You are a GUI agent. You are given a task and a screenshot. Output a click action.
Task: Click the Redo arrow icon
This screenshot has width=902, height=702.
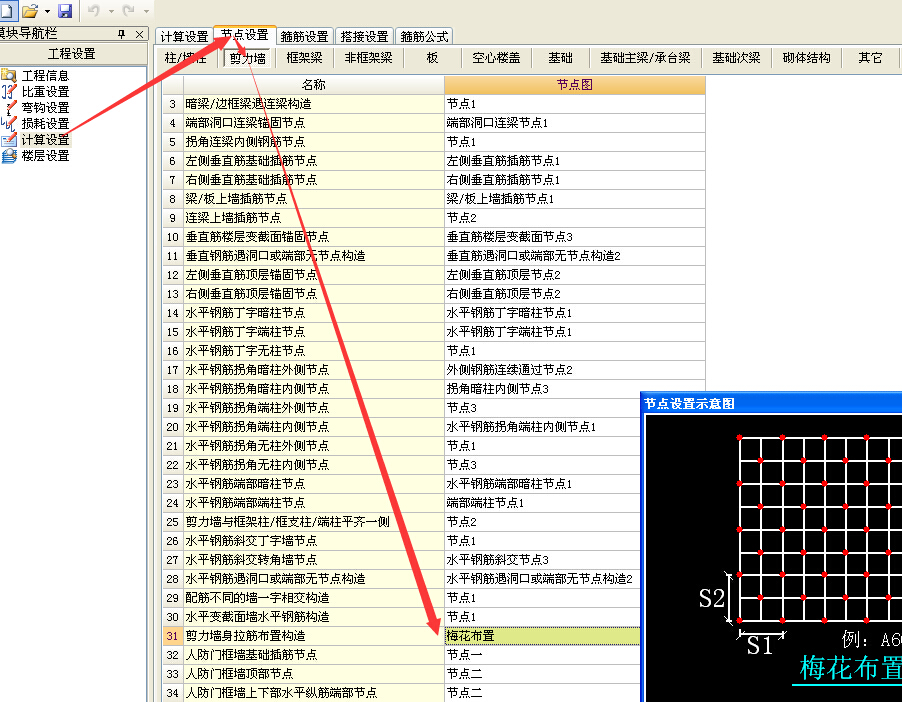(x=127, y=10)
